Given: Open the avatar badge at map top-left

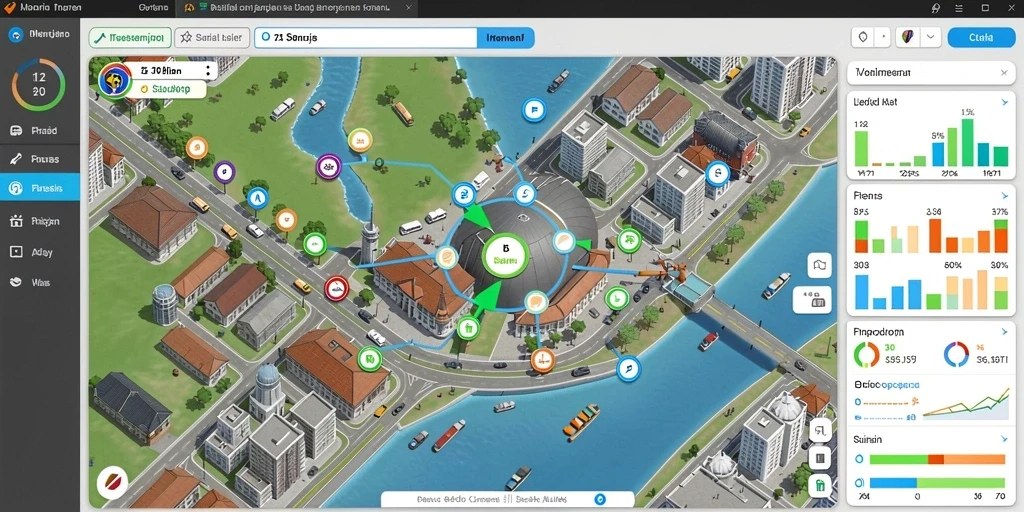Looking at the screenshot, I should (x=115, y=80).
